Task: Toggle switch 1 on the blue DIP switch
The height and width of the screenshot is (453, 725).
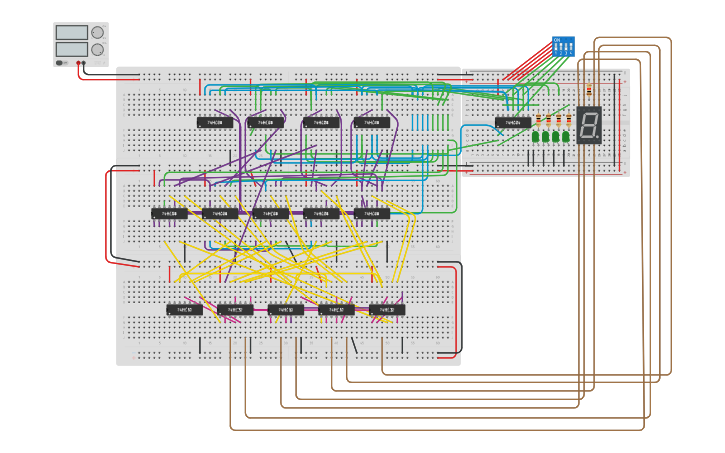Action: coord(556,46)
